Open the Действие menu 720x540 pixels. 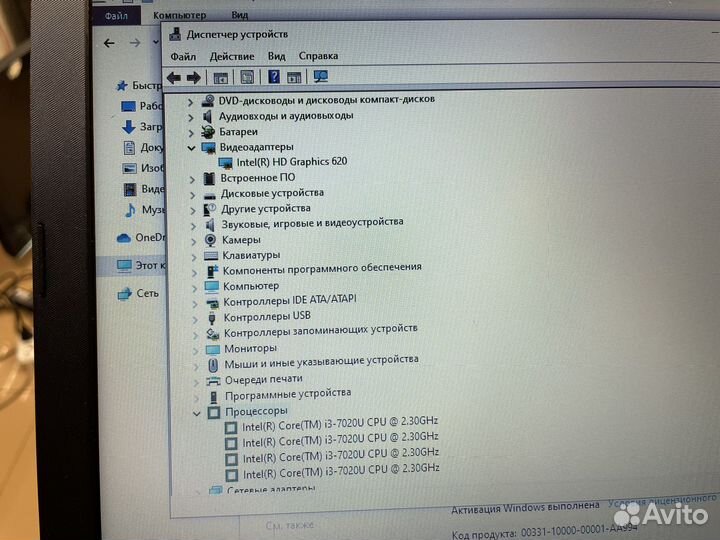click(232, 57)
